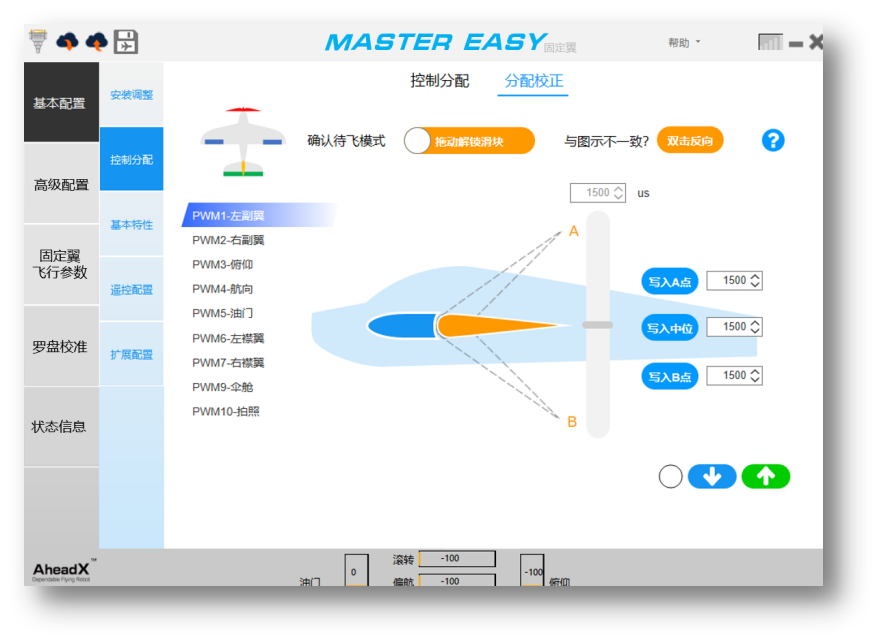Select PWM10-拍照 in the channel list

coord(226,412)
